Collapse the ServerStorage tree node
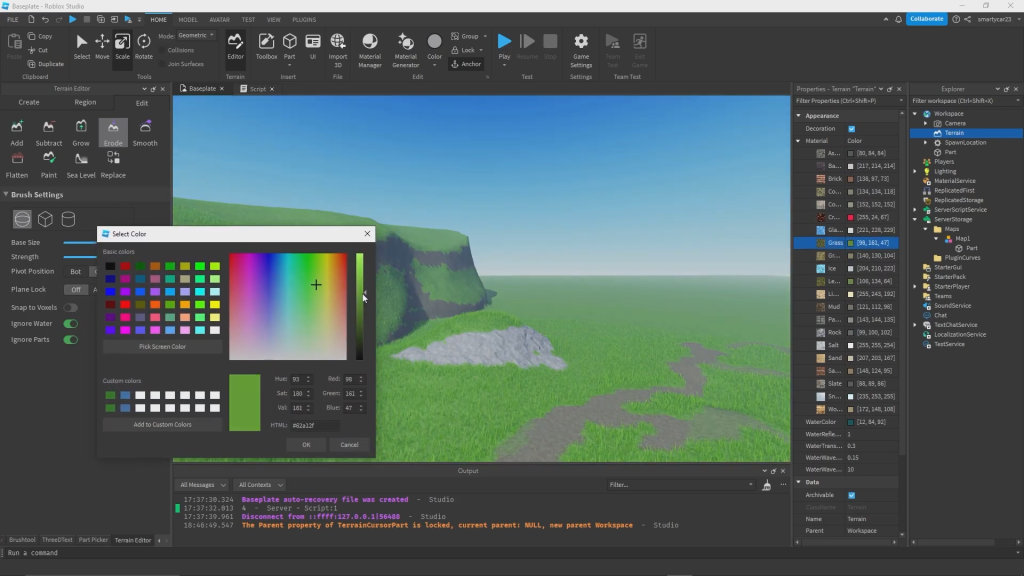This screenshot has height=576, width=1024. (915, 219)
